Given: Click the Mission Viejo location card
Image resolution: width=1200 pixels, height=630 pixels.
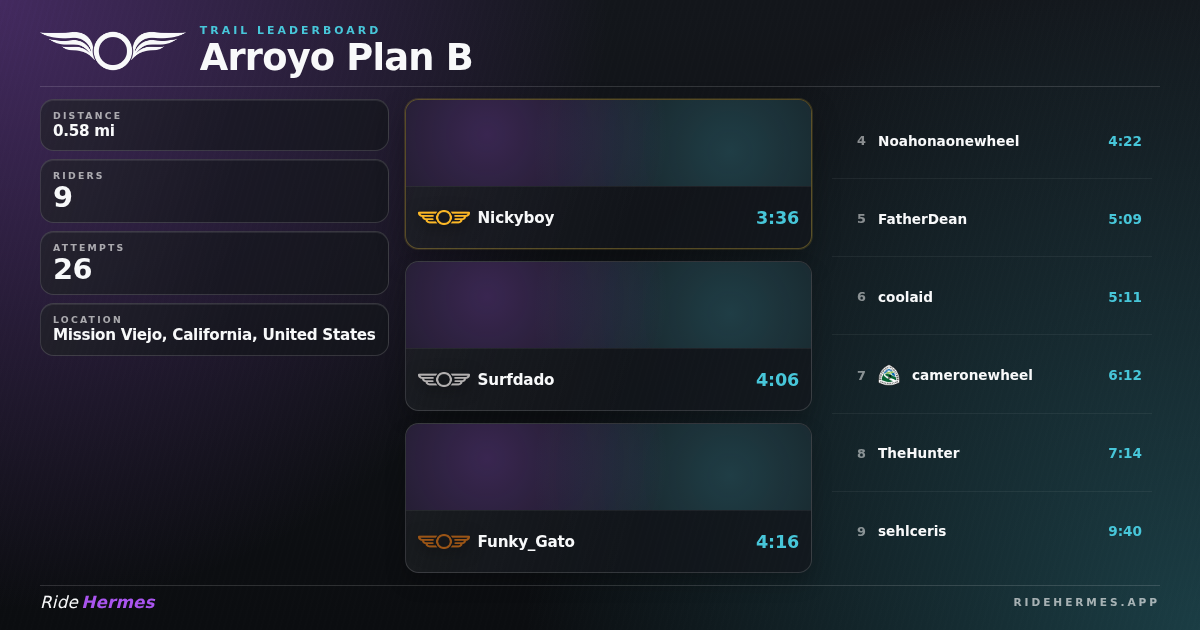Looking at the screenshot, I should [x=214, y=330].
